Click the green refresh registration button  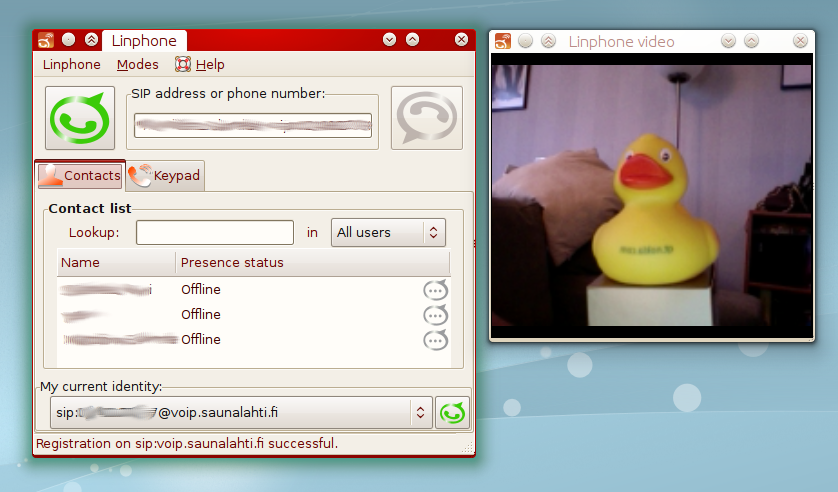point(453,412)
